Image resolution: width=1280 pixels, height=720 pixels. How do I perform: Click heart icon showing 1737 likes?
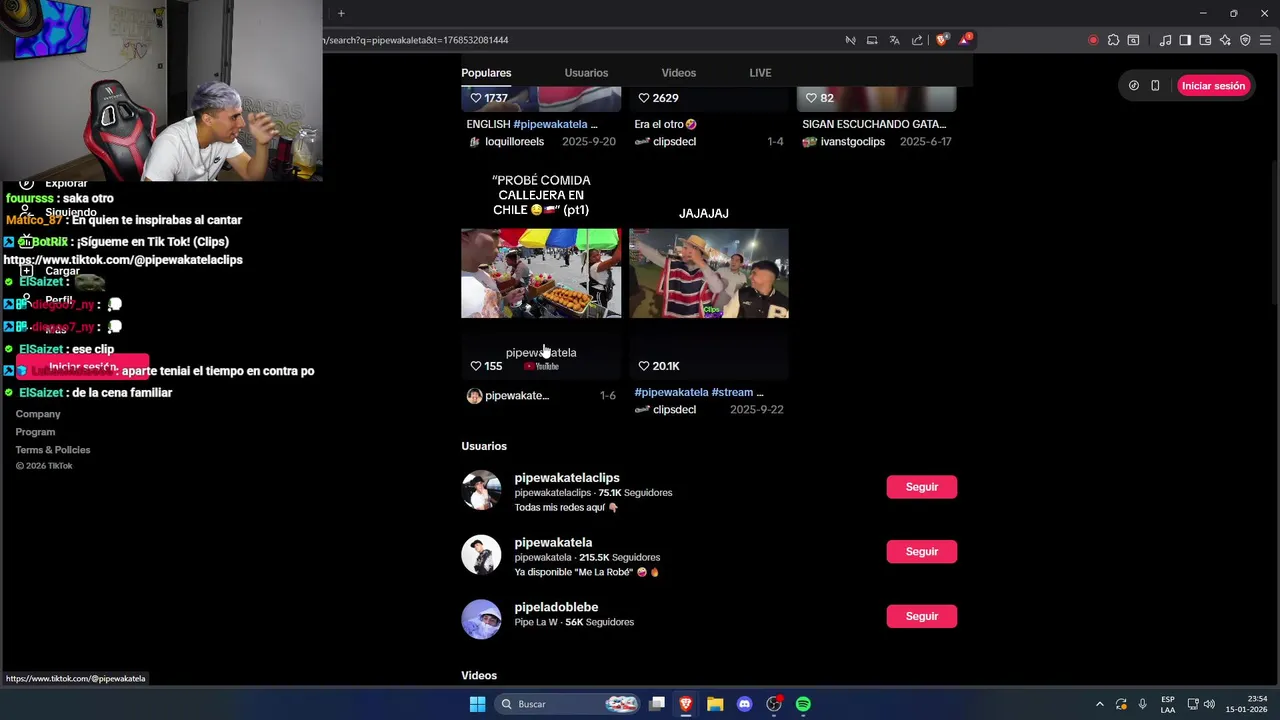(476, 98)
